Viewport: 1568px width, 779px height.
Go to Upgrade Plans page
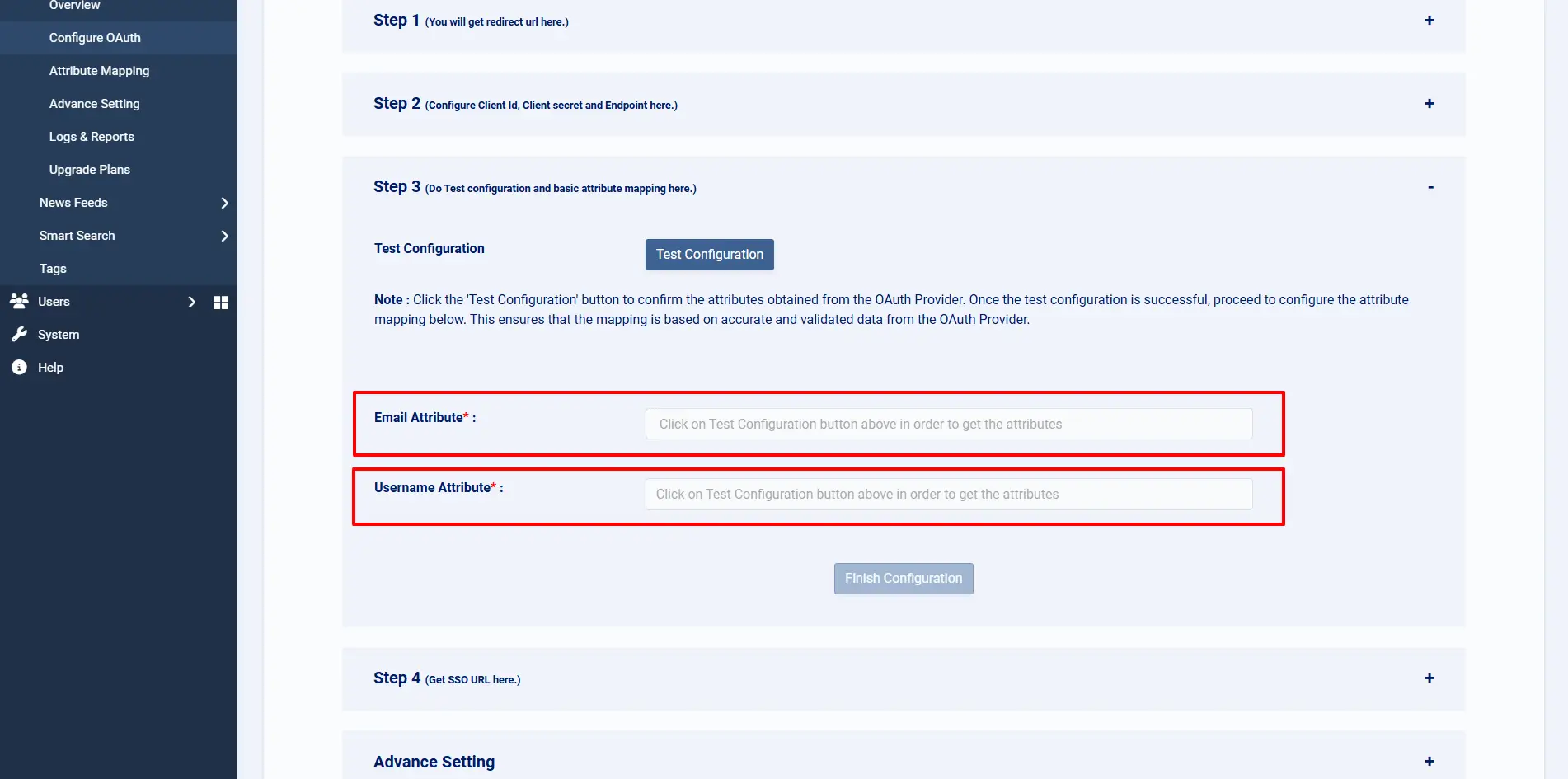pyautogui.click(x=89, y=170)
